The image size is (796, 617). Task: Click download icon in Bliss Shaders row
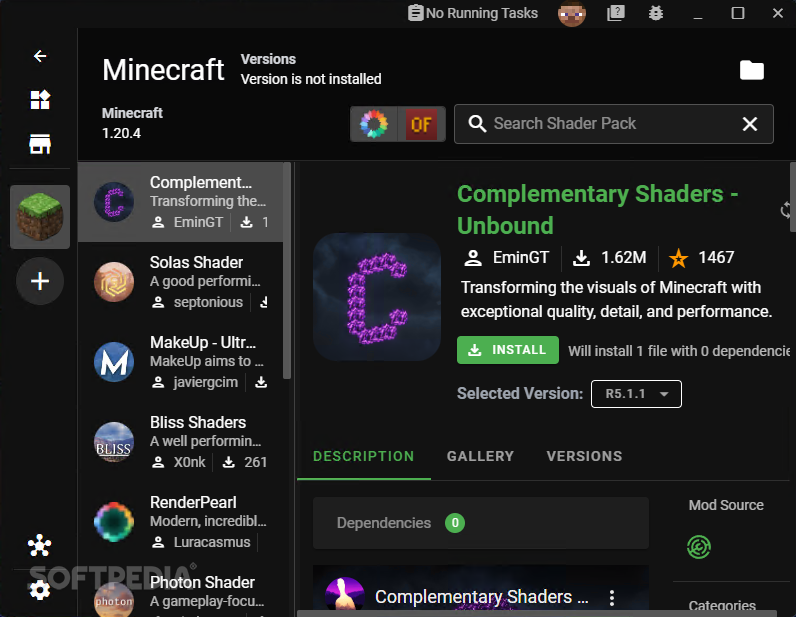229,462
